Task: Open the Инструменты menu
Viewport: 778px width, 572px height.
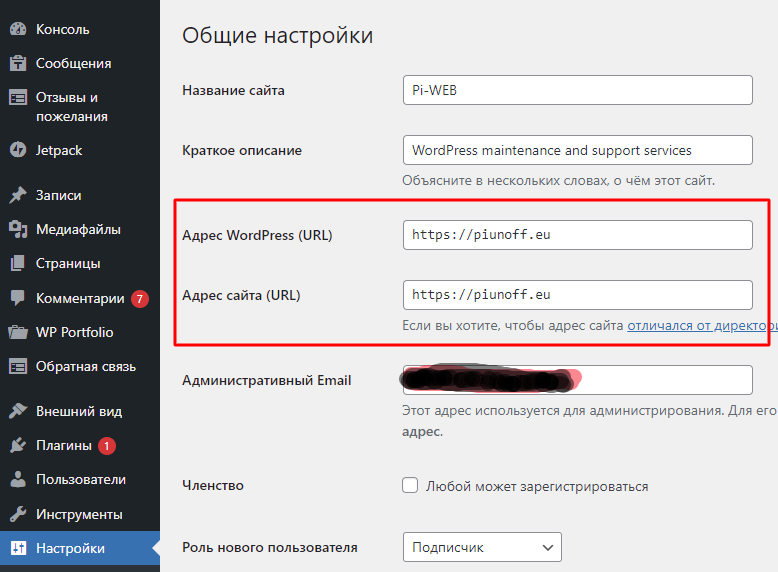Action: (80, 514)
